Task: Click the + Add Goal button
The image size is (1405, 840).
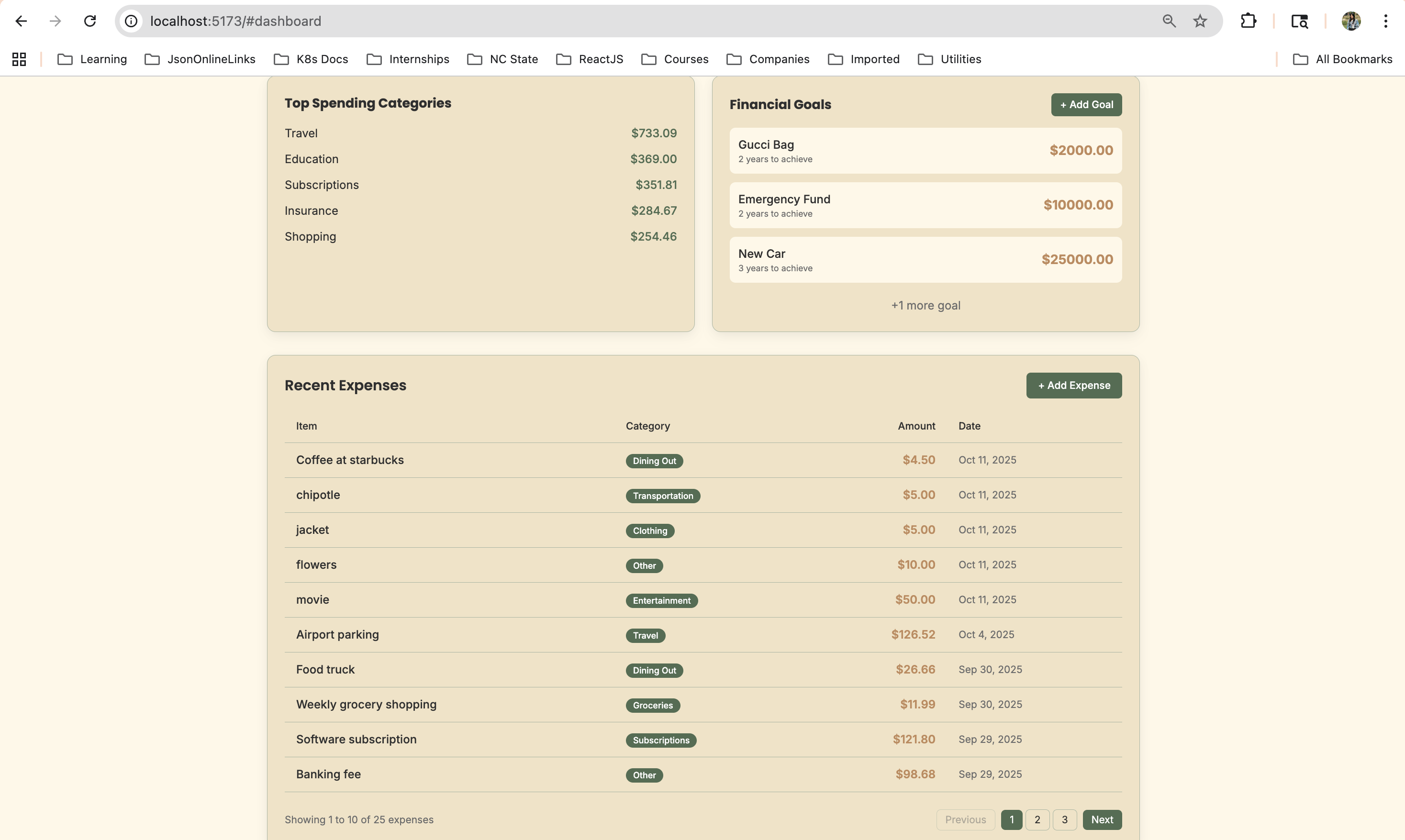Action: pos(1086,105)
